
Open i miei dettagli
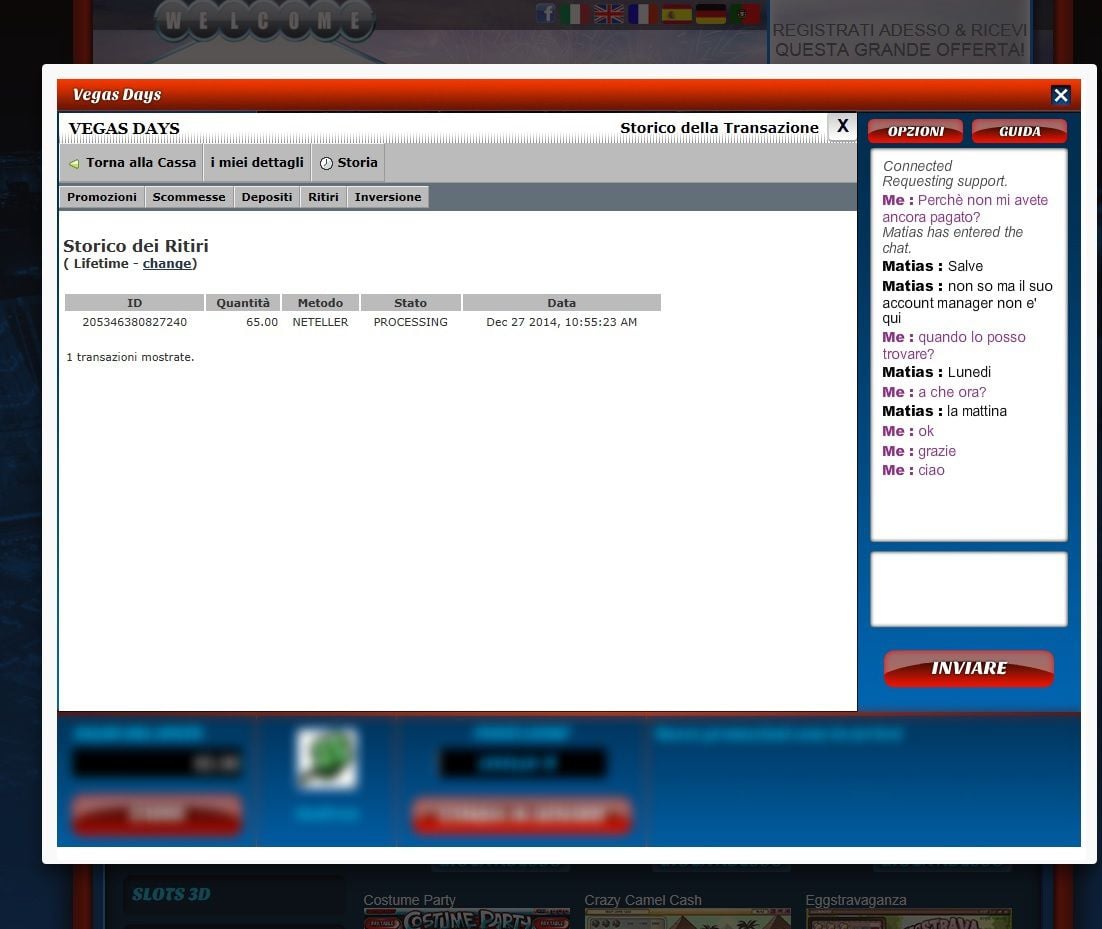tap(257, 163)
